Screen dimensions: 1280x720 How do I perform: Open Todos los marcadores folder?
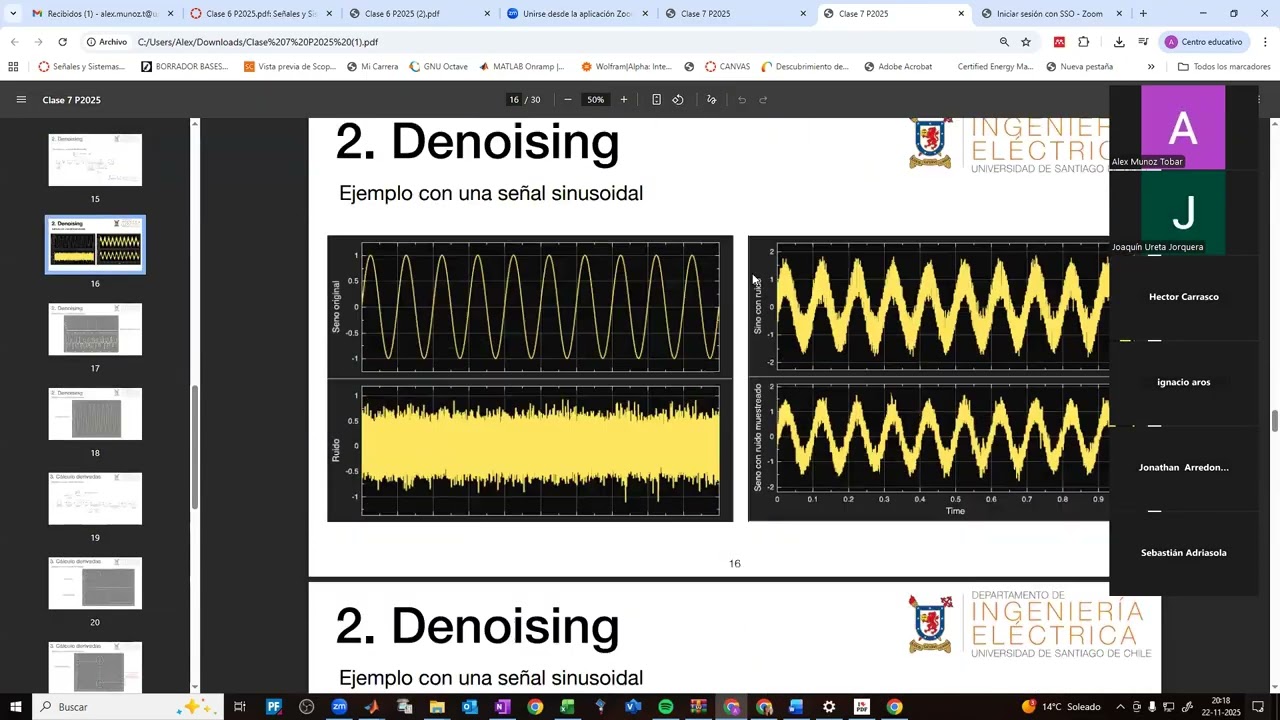pos(1224,67)
